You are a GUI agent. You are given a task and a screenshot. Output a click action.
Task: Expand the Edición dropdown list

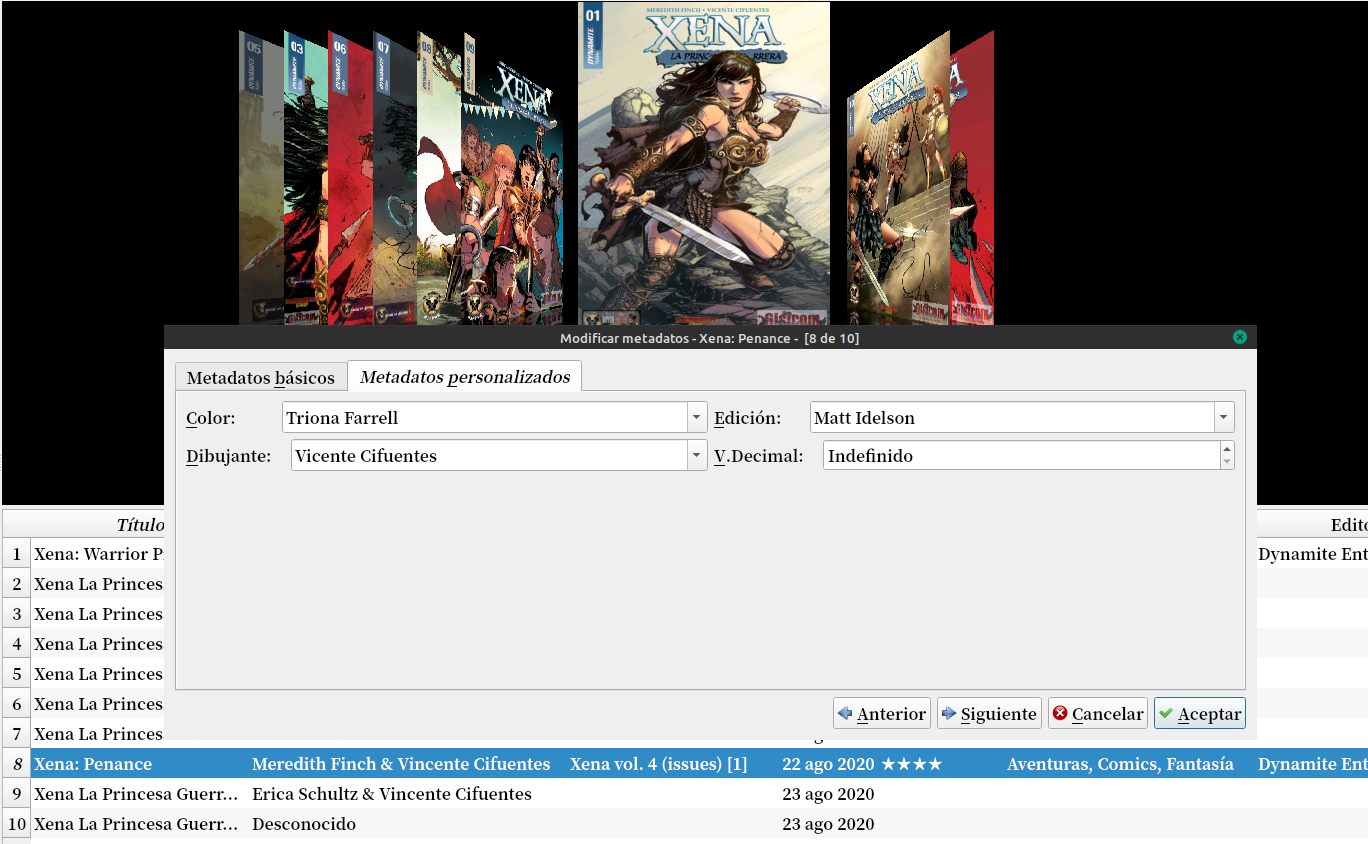click(1224, 417)
